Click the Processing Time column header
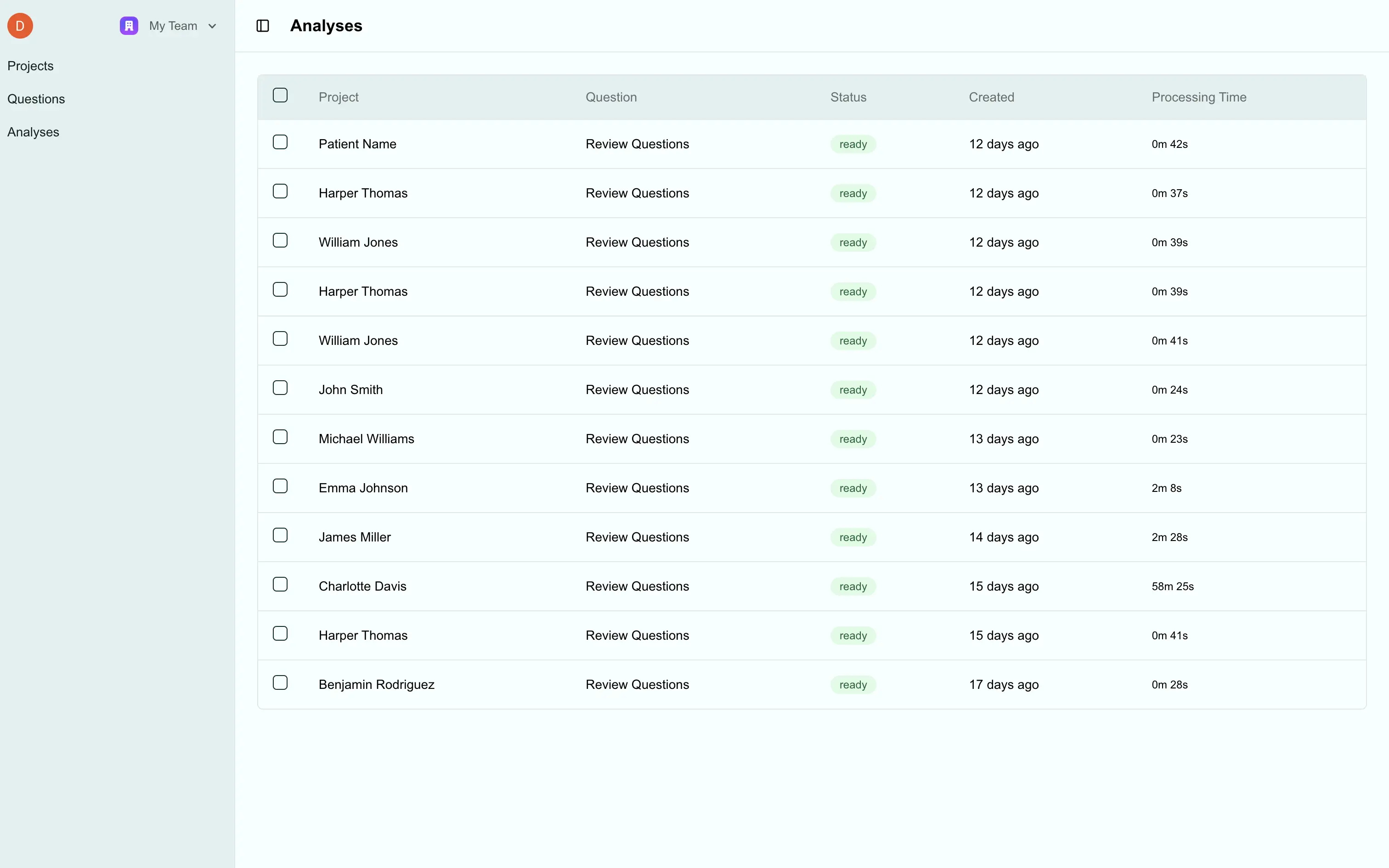 point(1198,97)
